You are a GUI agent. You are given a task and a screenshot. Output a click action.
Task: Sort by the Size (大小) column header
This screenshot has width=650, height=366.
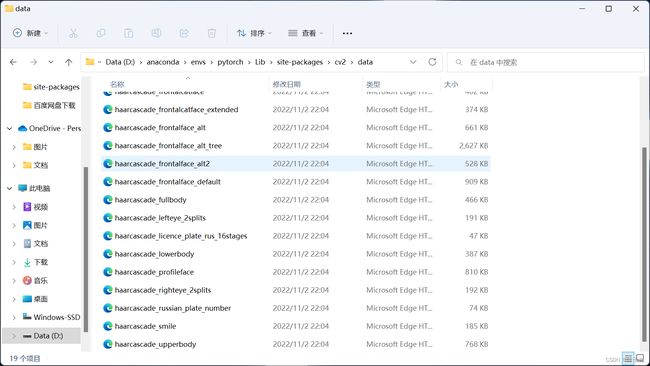451,84
